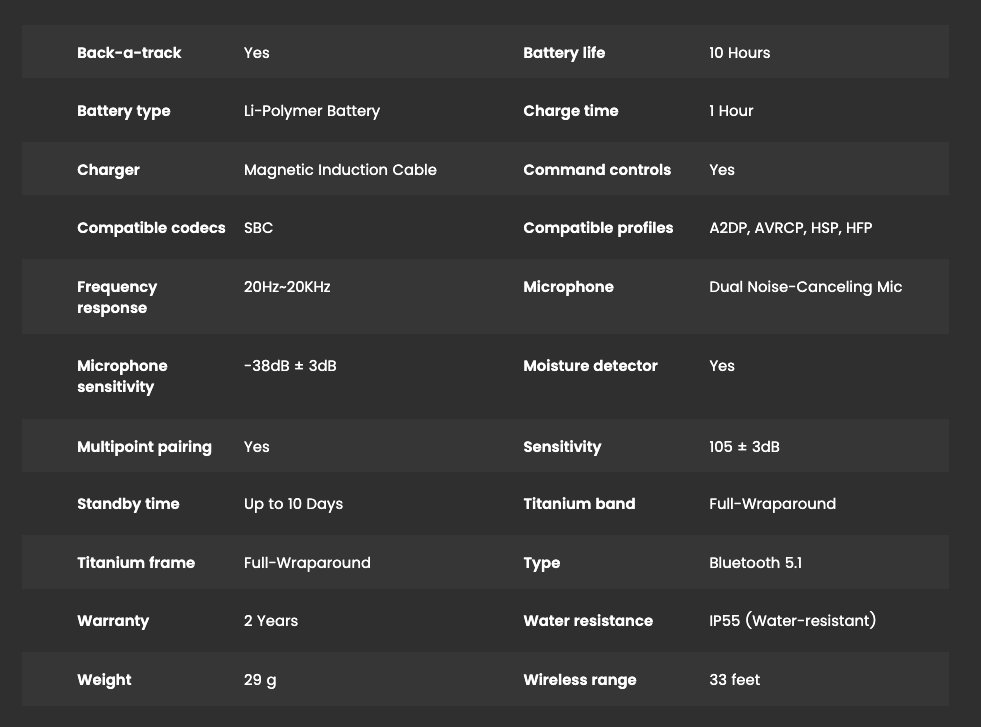The width and height of the screenshot is (981, 727).
Task: Click the Frequency response label
Action: tap(117, 297)
